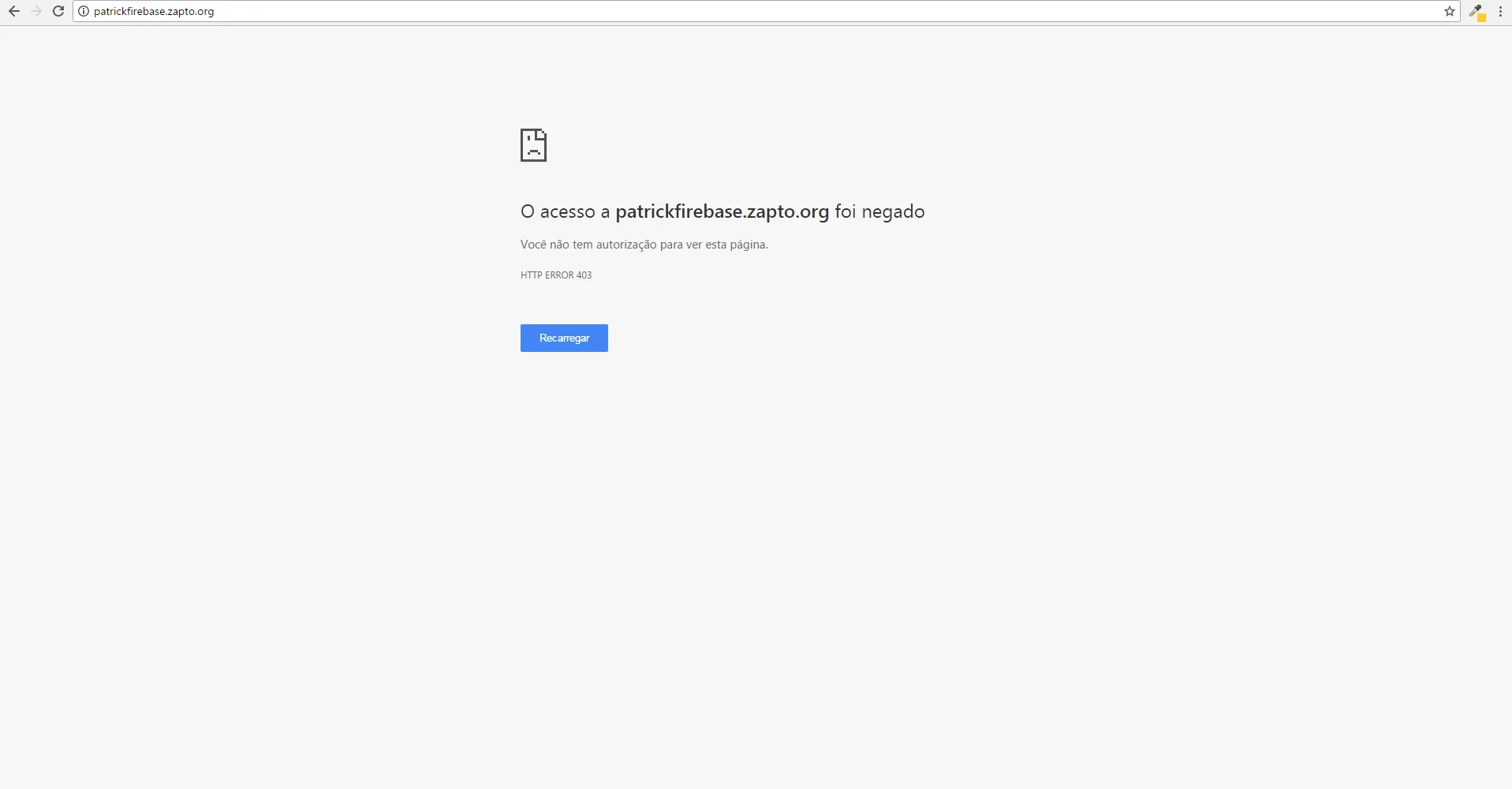1512x789 pixels.
Task: Open site information via the info icon
Action: (84, 11)
